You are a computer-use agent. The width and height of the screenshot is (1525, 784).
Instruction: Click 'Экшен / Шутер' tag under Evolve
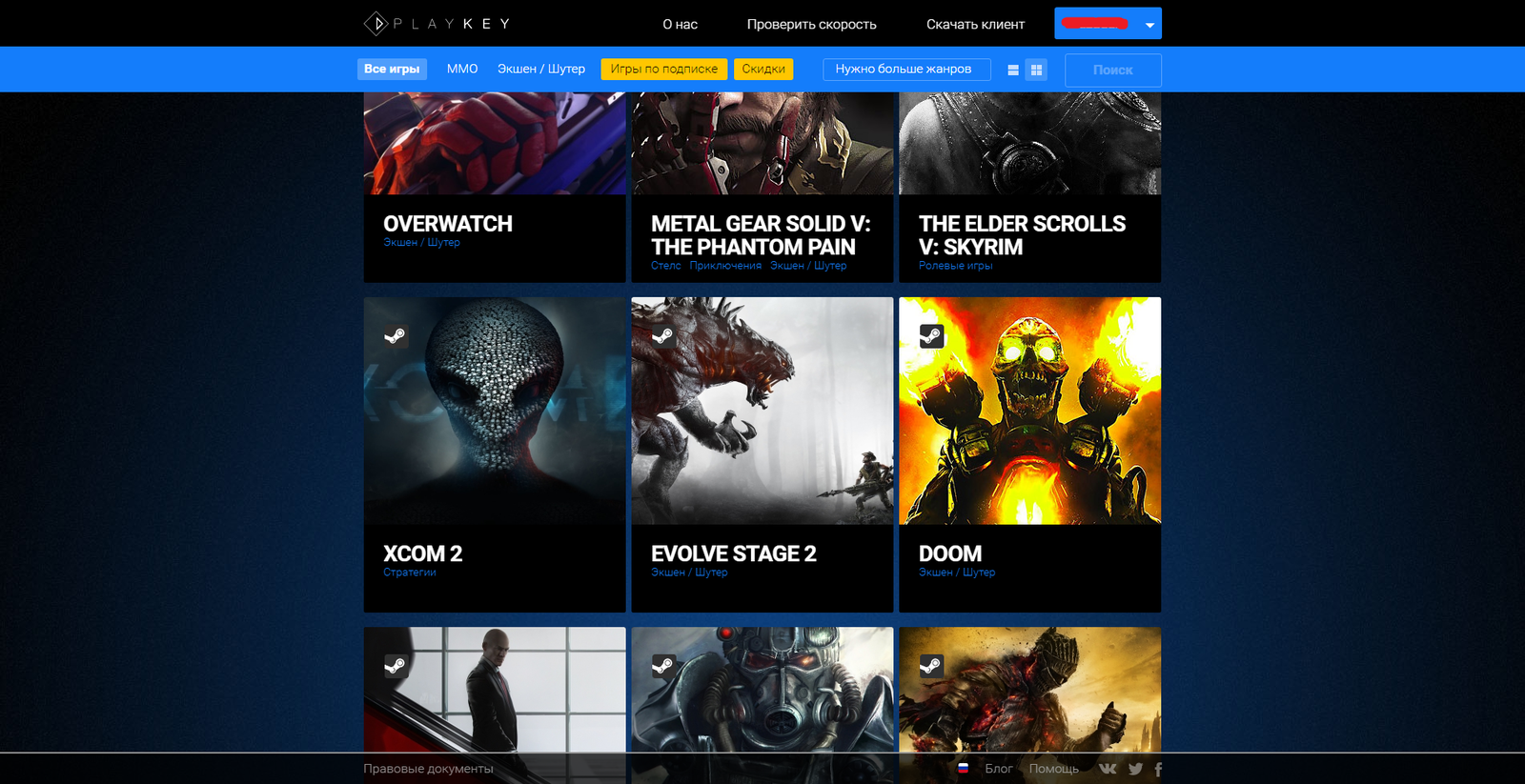click(689, 573)
